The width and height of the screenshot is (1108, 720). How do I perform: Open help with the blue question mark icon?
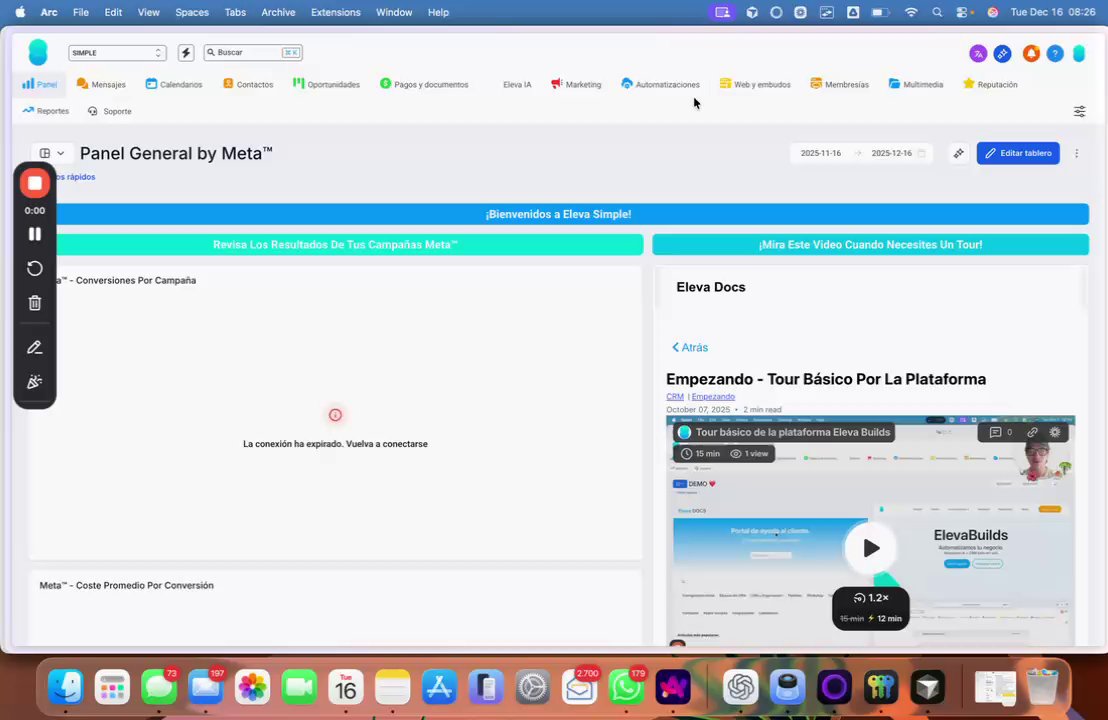point(1055,53)
